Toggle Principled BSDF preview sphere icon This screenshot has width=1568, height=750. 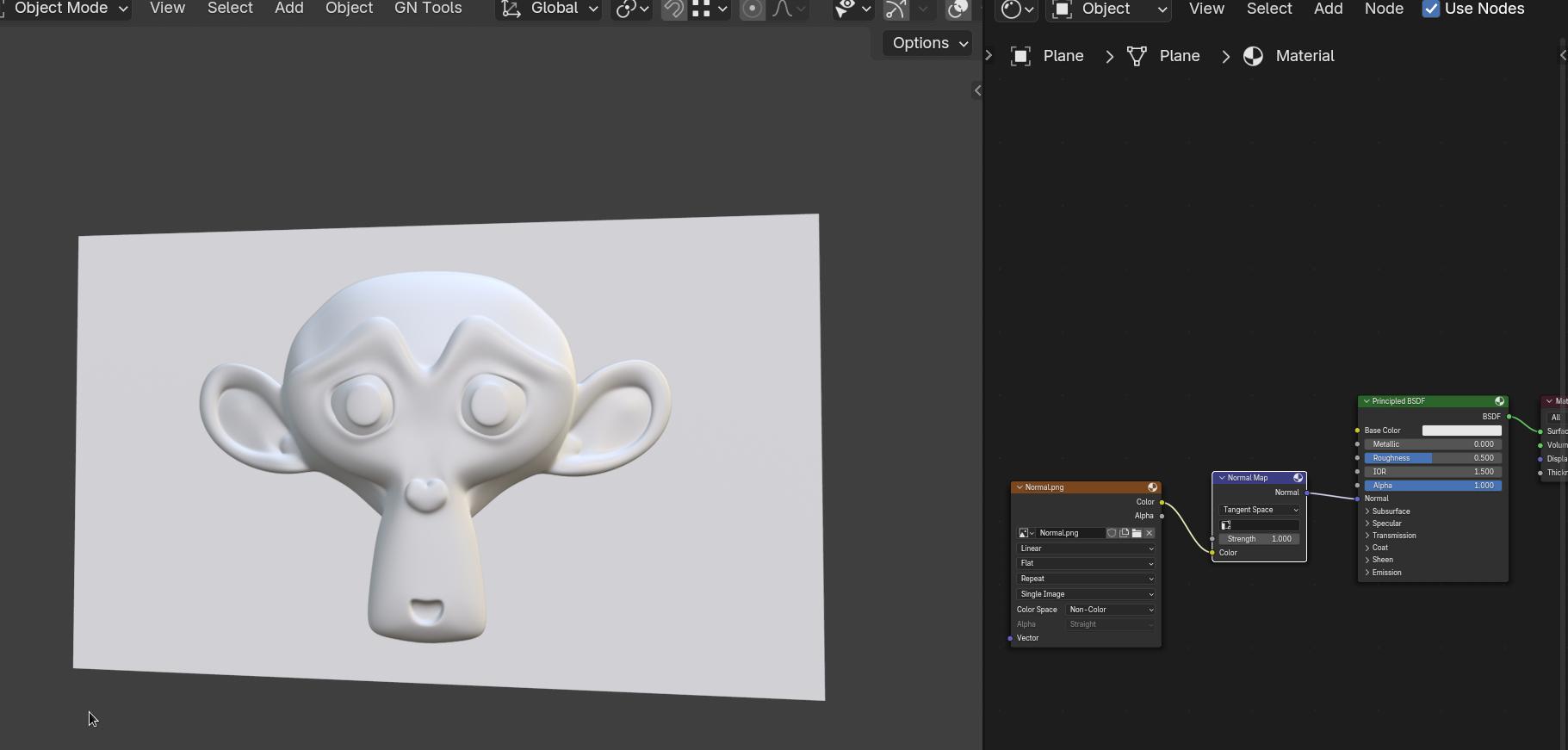coord(1499,401)
